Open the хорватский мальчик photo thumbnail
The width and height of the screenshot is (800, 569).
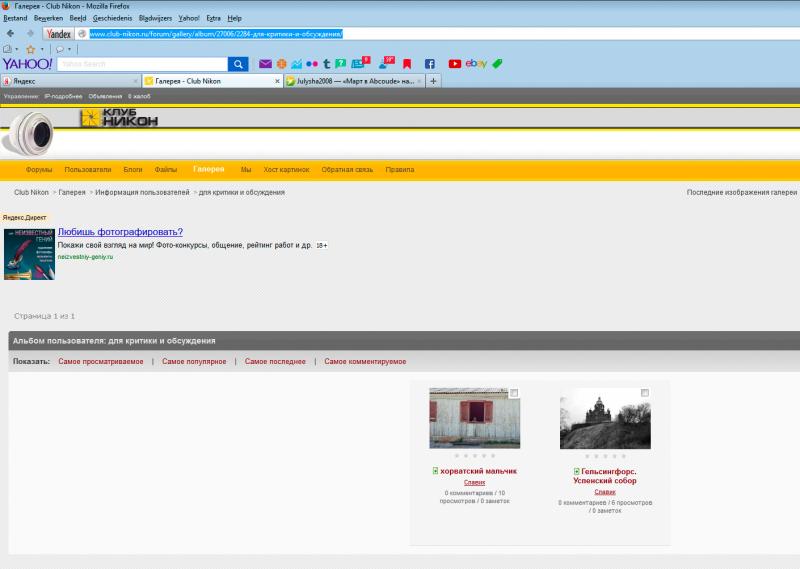[x=474, y=418]
